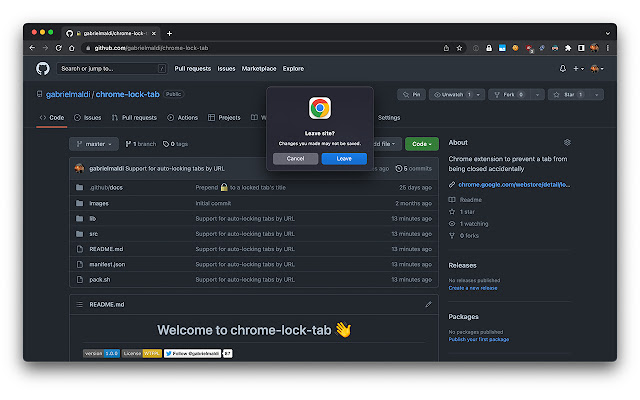Click the Search or jump to field
The image size is (640, 400).
pyautogui.click(x=111, y=68)
